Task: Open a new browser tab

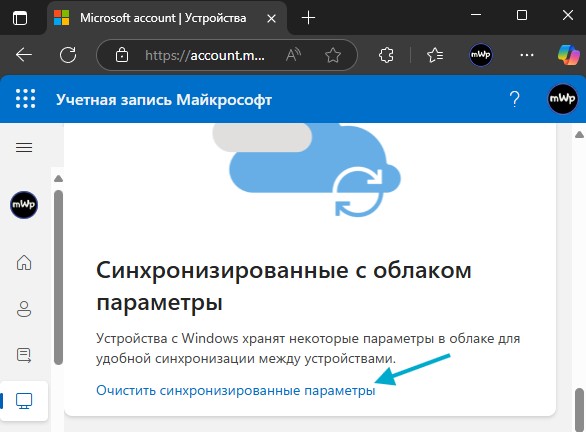Action: coord(308,18)
